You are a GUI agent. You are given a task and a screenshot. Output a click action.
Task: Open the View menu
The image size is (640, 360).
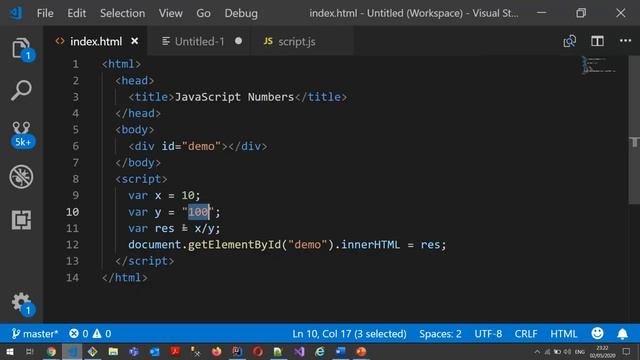[171, 13]
